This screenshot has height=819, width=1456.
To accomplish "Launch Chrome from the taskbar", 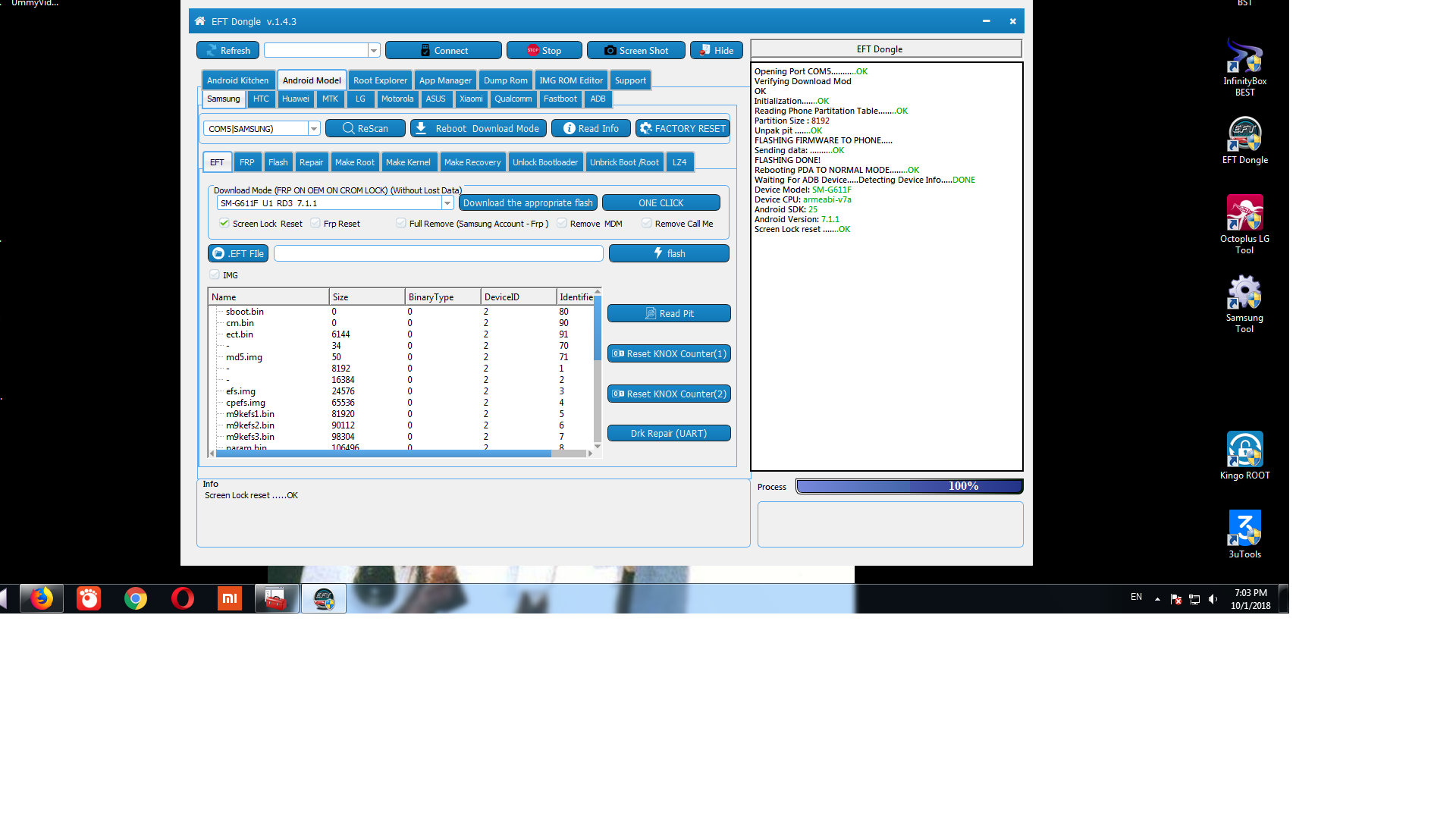I will tap(136, 598).
